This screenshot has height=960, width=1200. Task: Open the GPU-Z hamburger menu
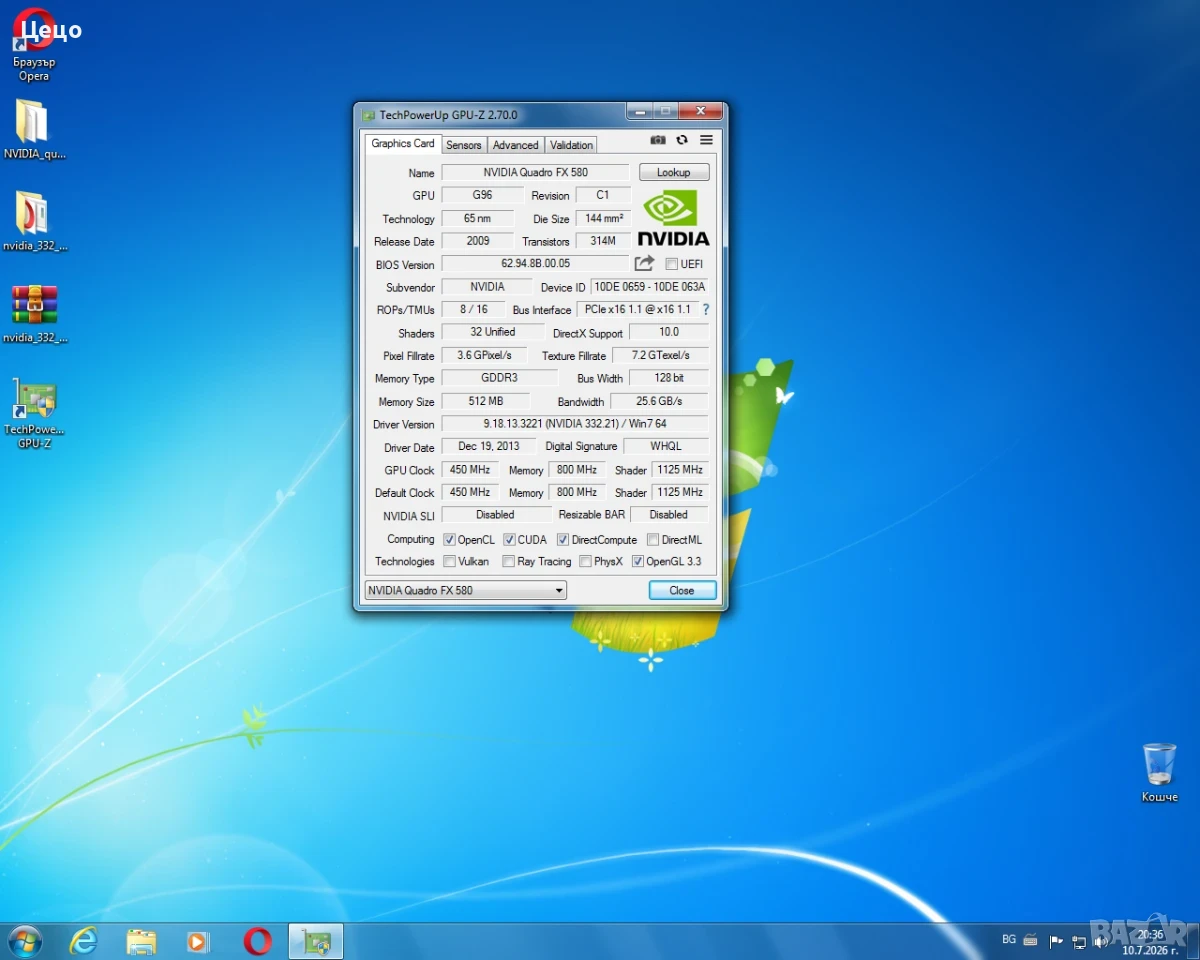(x=706, y=141)
